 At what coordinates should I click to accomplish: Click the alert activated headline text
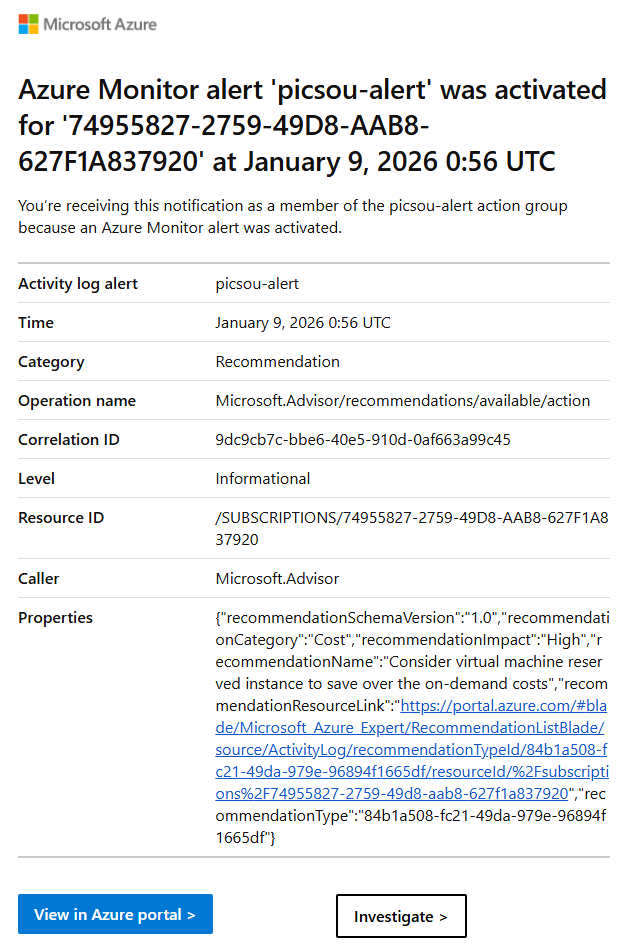tap(312, 125)
